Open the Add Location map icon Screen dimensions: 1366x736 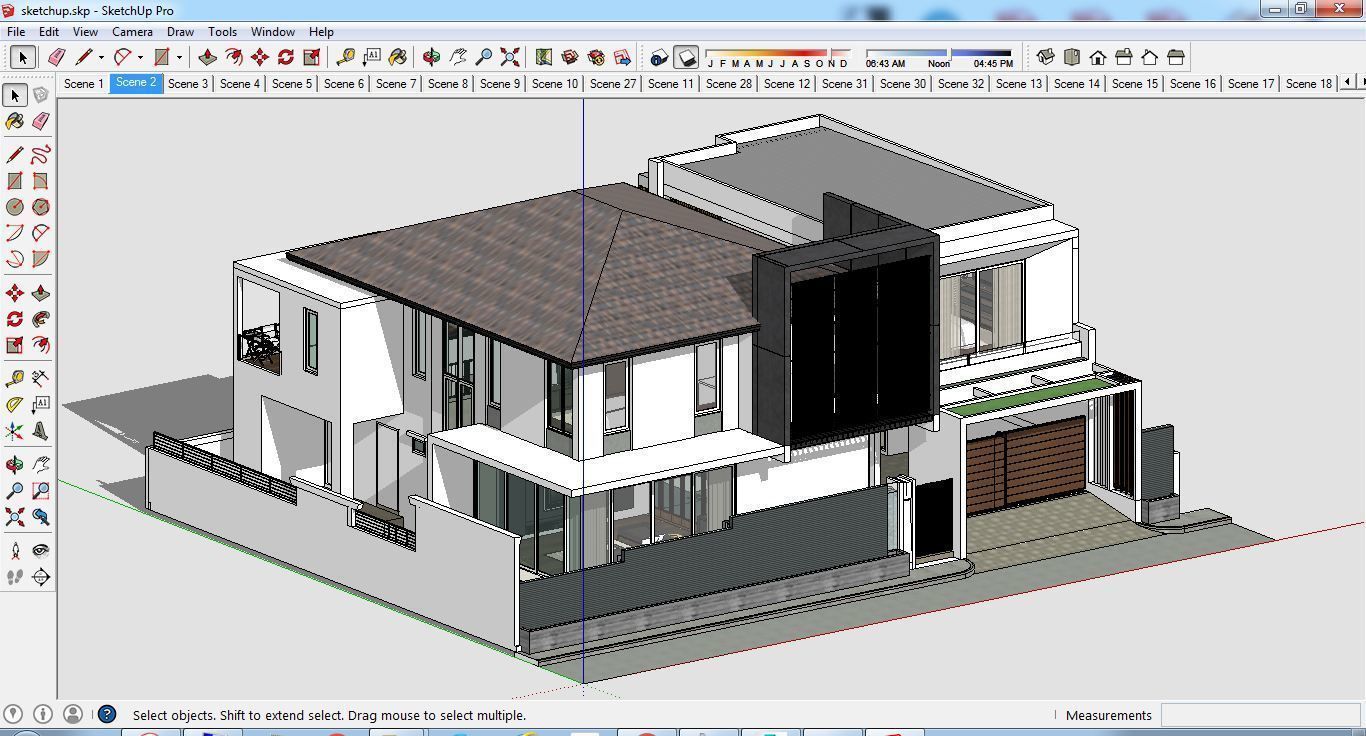544,57
